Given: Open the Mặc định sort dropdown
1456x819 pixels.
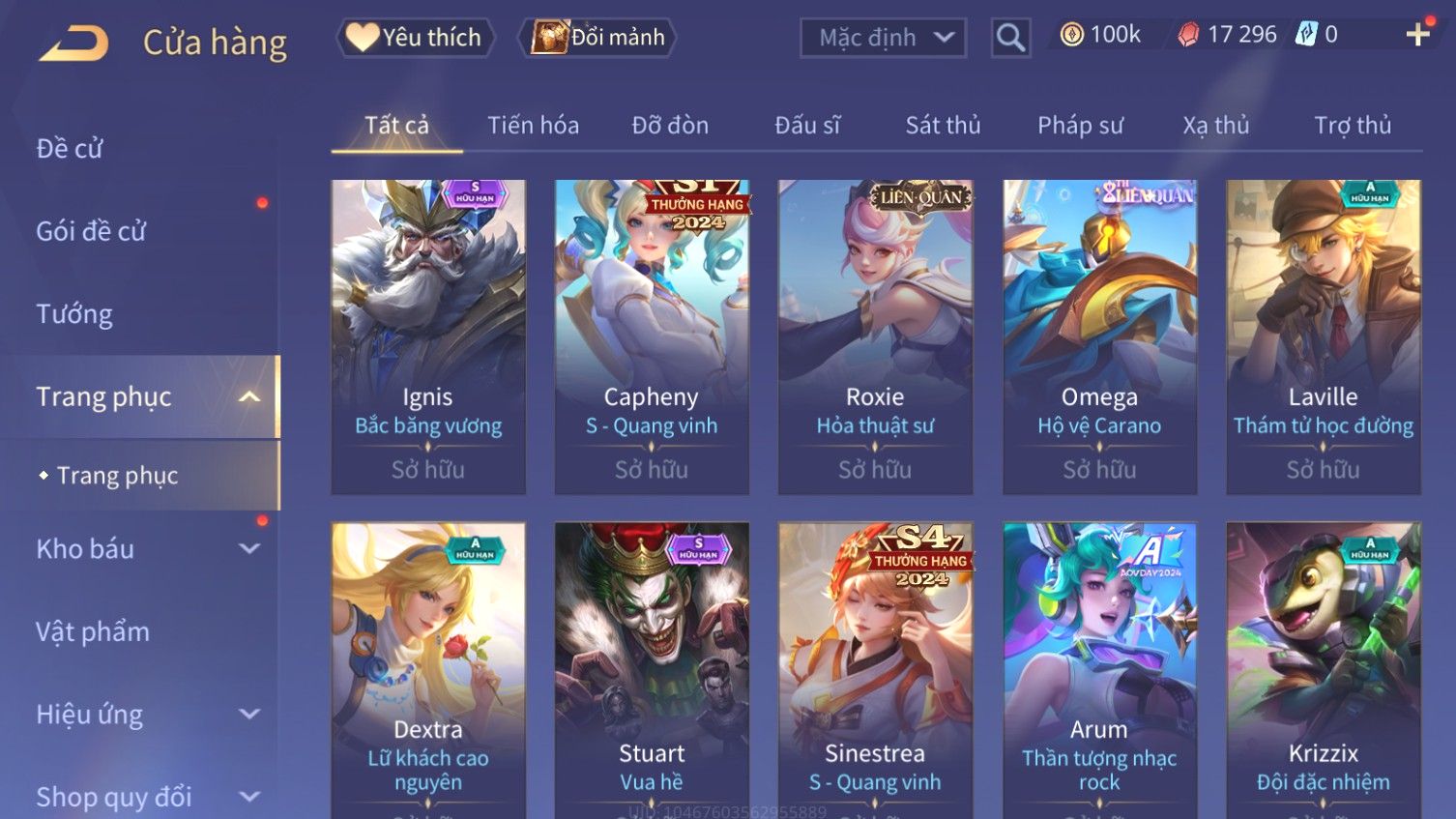Looking at the screenshot, I should click(x=883, y=38).
